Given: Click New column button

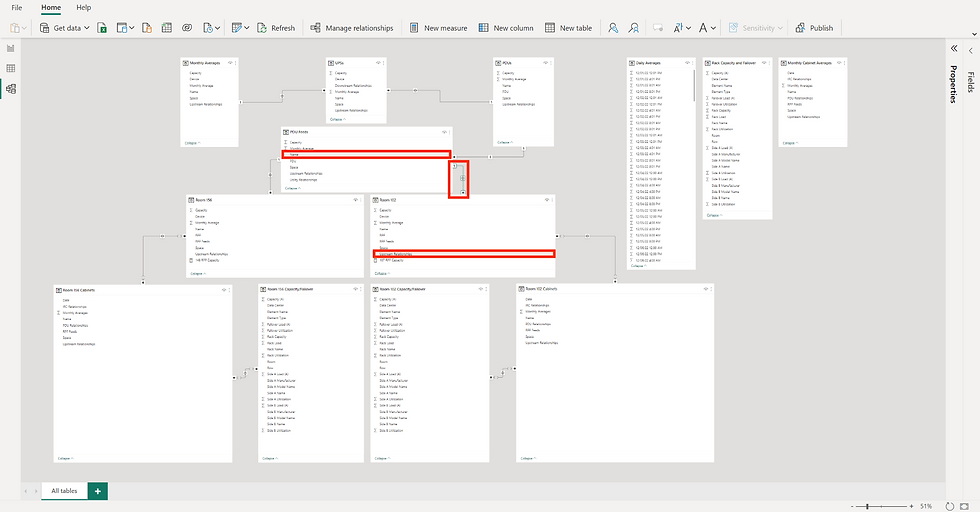Looking at the screenshot, I should point(506,28).
